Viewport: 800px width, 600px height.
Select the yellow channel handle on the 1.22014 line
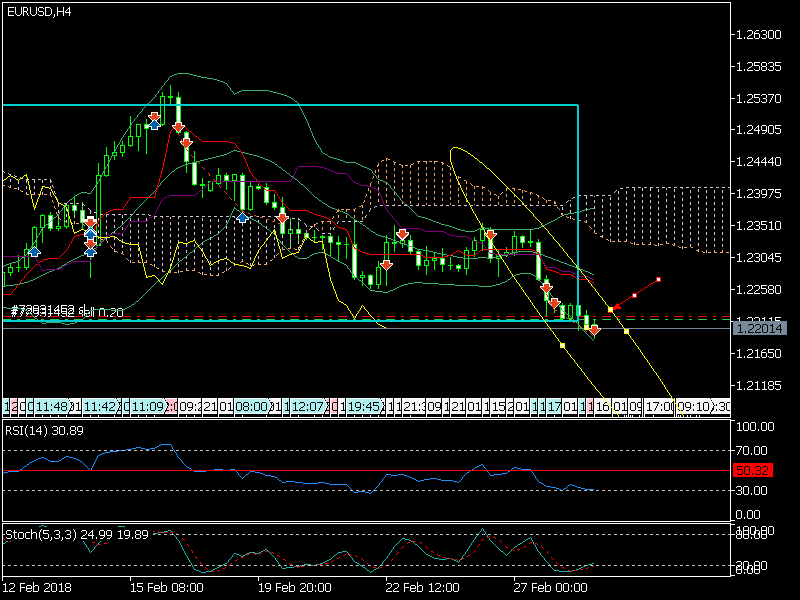tap(627, 332)
